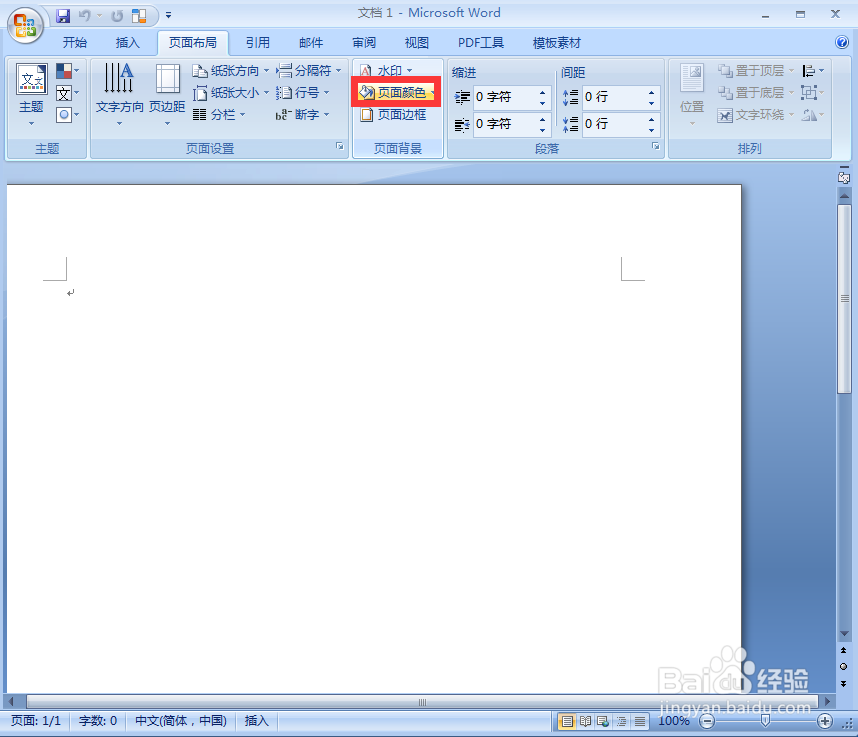Open Themes (主题) gallery button
Image resolution: width=858 pixels, height=737 pixels.
[x=31, y=94]
